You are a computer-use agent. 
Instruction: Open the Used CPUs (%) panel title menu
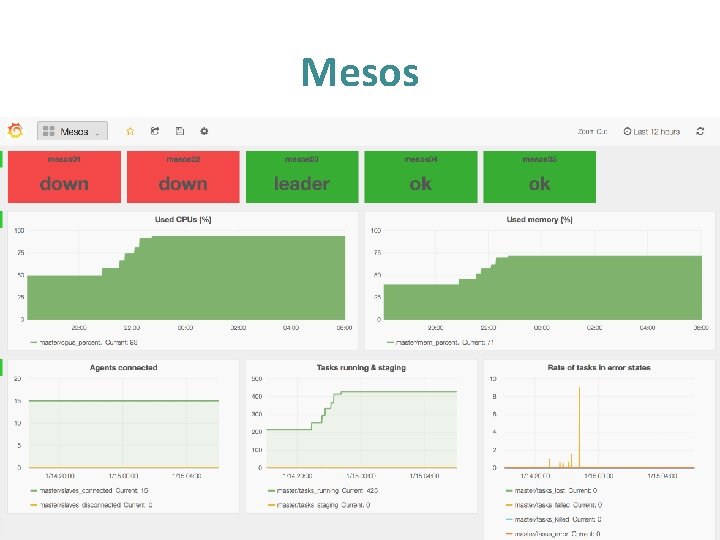click(x=183, y=219)
